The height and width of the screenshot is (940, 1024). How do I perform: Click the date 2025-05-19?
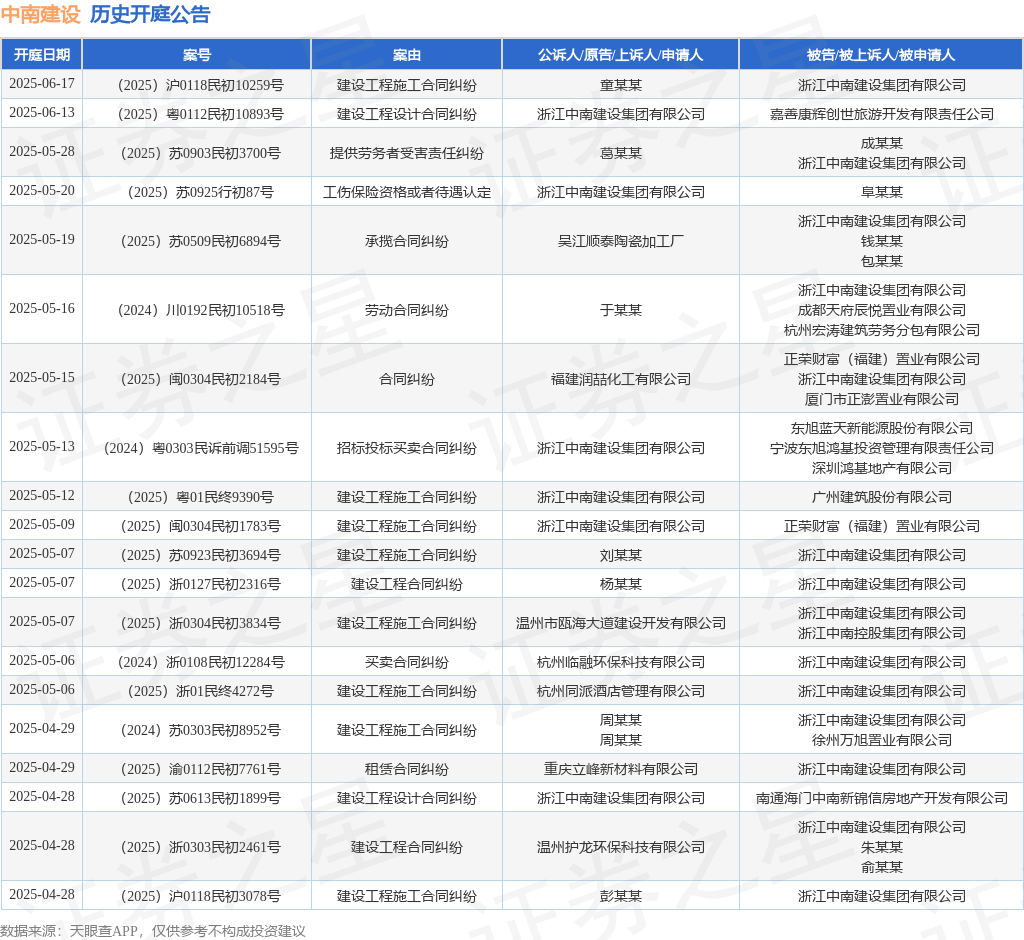(x=42, y=239)
